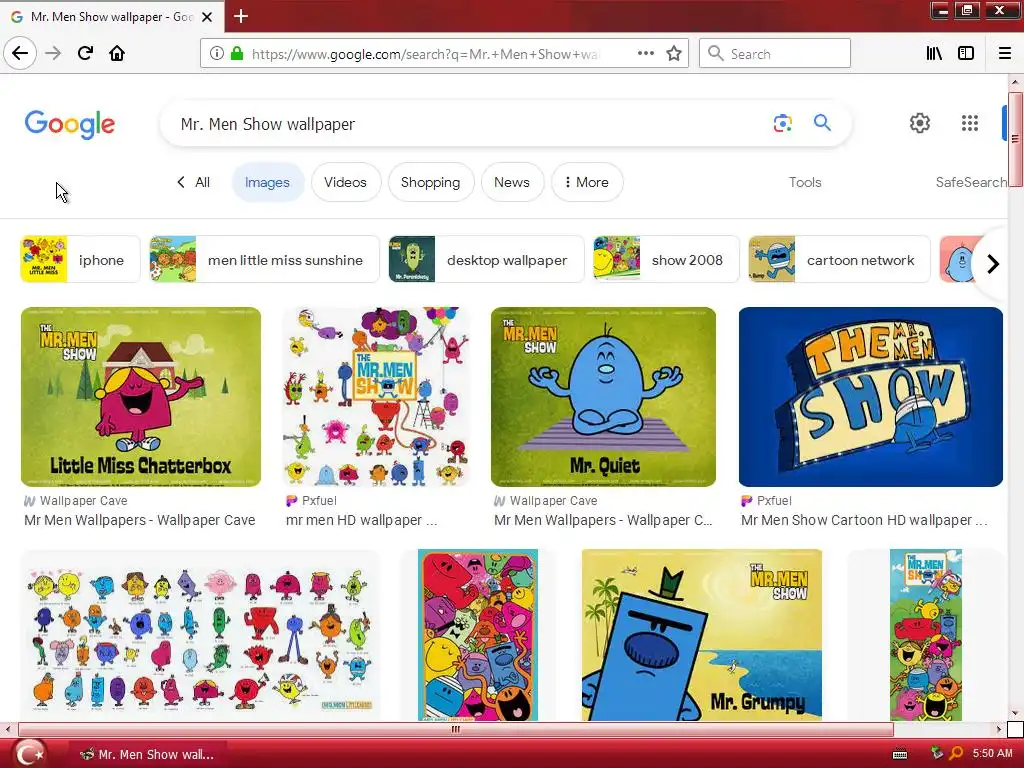This screenshot has width=1024, height=768.
Task: Click the browser forward arrow
Action: pos(53,54)
